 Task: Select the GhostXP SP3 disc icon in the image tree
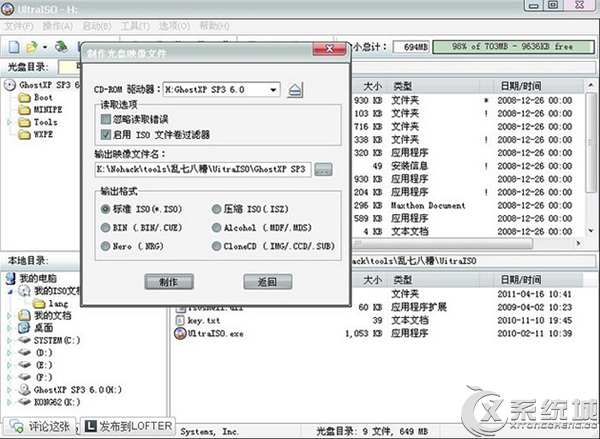pos(10,85)
